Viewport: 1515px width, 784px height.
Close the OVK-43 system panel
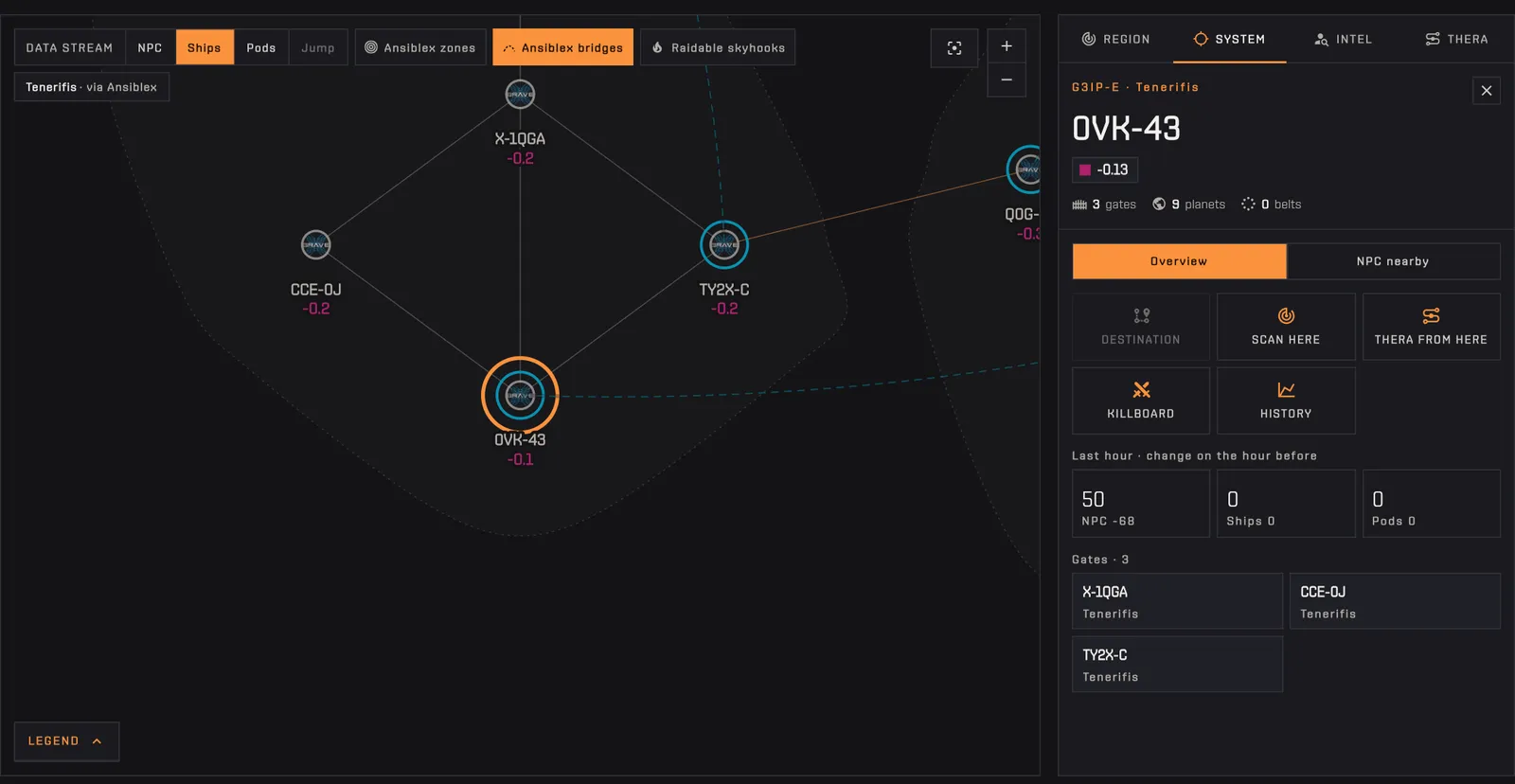coord(1487,90)
